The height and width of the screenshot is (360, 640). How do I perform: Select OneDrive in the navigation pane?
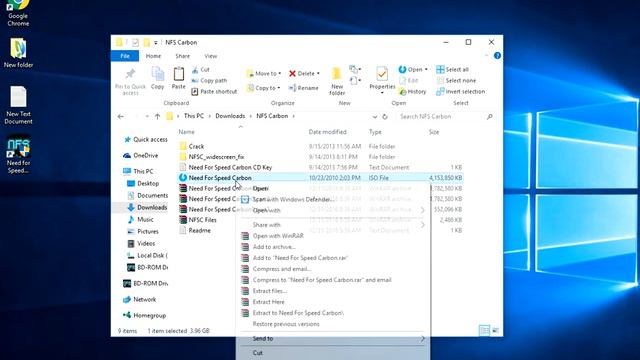pyautogui.click(x=140, y=156)
